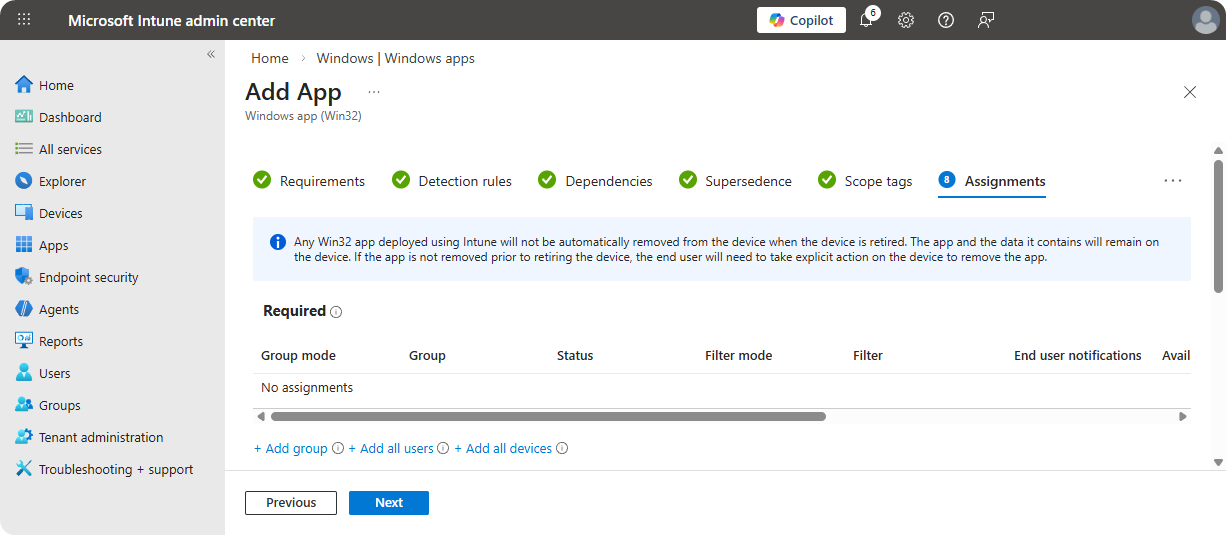Switch to the Detection rules step
Image resolution: width=1226 pixels, height=535 pixels.
pos(464,181)
